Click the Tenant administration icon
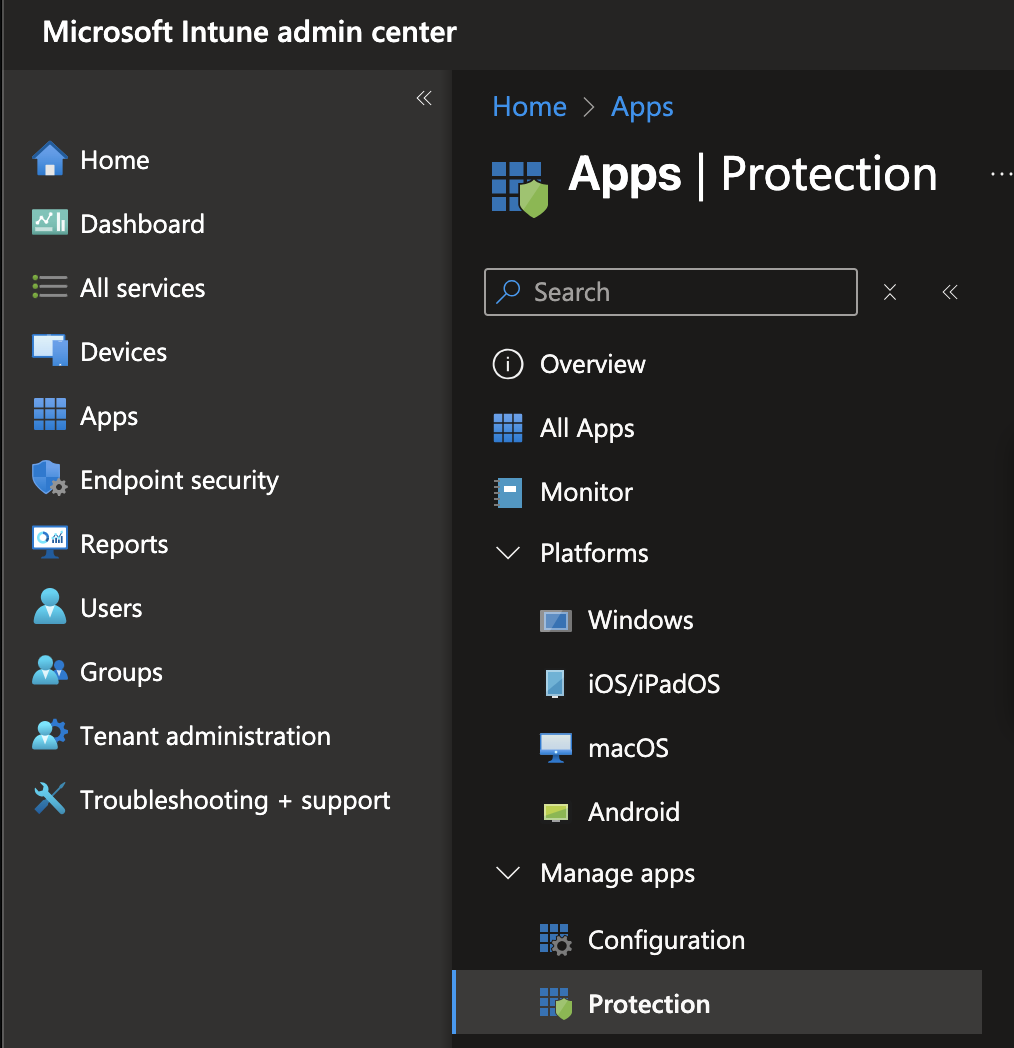The height and width of the screenshot is (1048, 1014). click(x=48, y=735)
